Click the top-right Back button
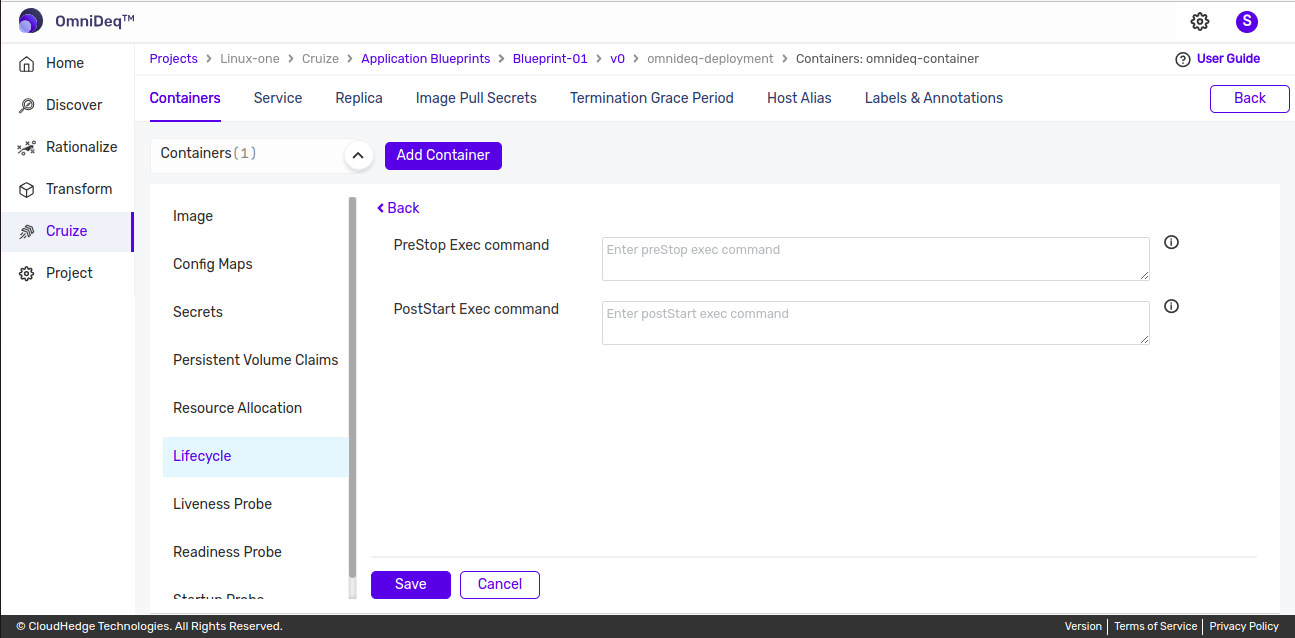 (x=1249, y=98)
